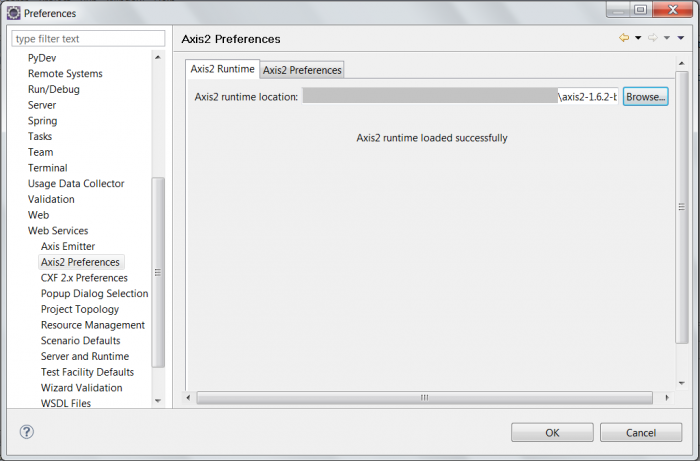The width and height of the screenshot is (700, 461).
Task: Open the back history dropdown arrow
Action: (638, 38)
